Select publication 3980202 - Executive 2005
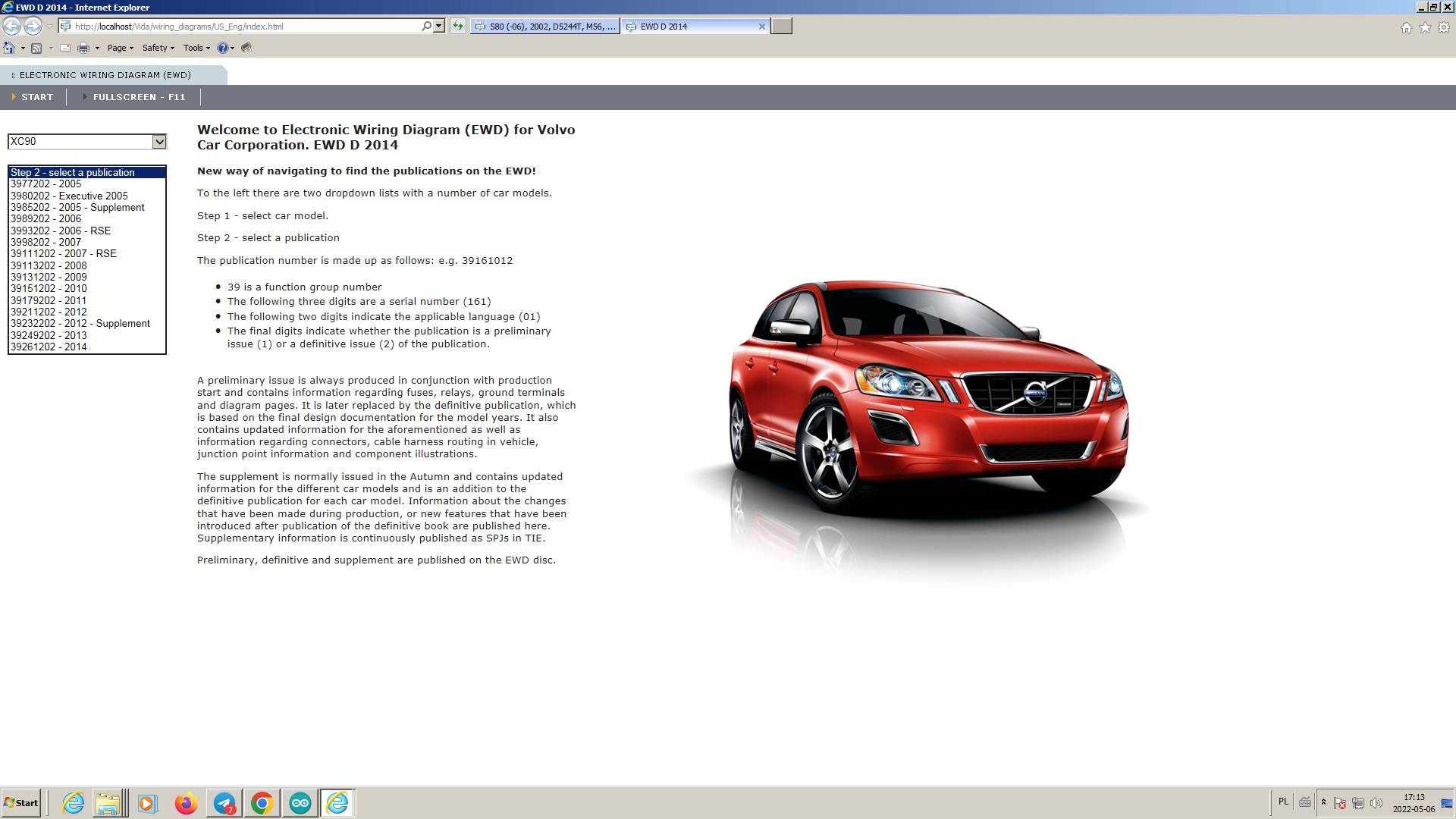The width and height of the screenshot is (1456, 819). point(69,196)
